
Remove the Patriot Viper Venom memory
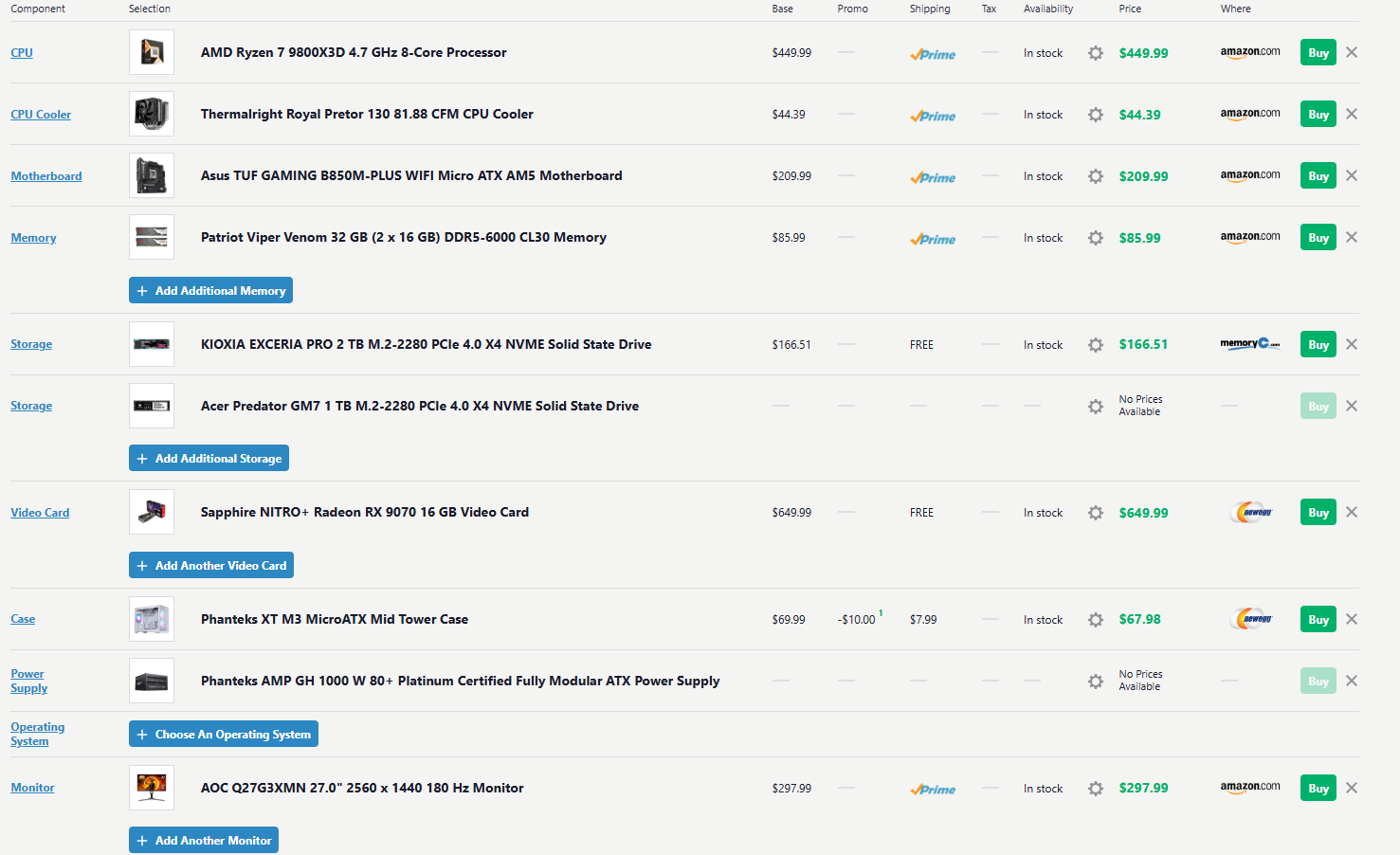pos(1352,237)
